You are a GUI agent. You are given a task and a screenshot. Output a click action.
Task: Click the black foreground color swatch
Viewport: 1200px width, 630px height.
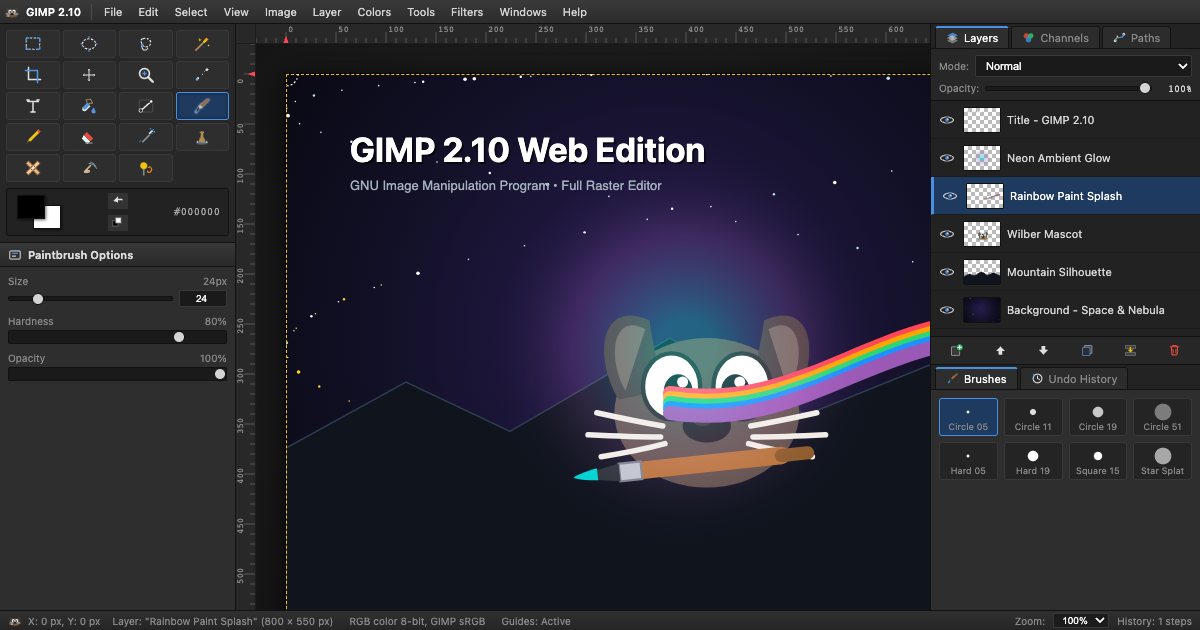29,206
